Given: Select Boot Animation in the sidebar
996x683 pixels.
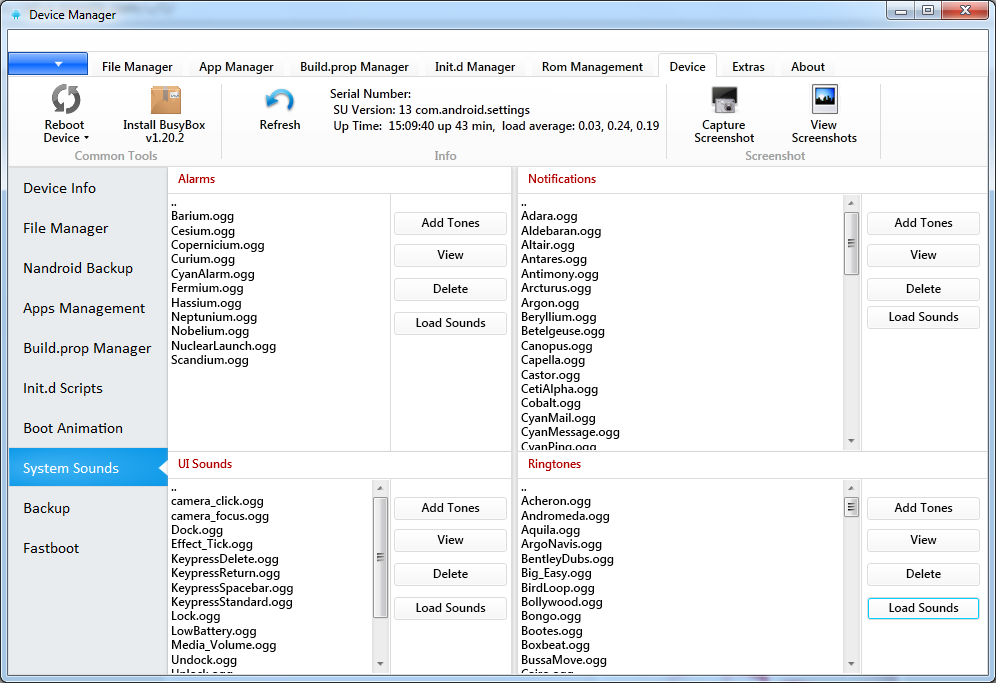Looking at the screenshot, I should (73, 428).
